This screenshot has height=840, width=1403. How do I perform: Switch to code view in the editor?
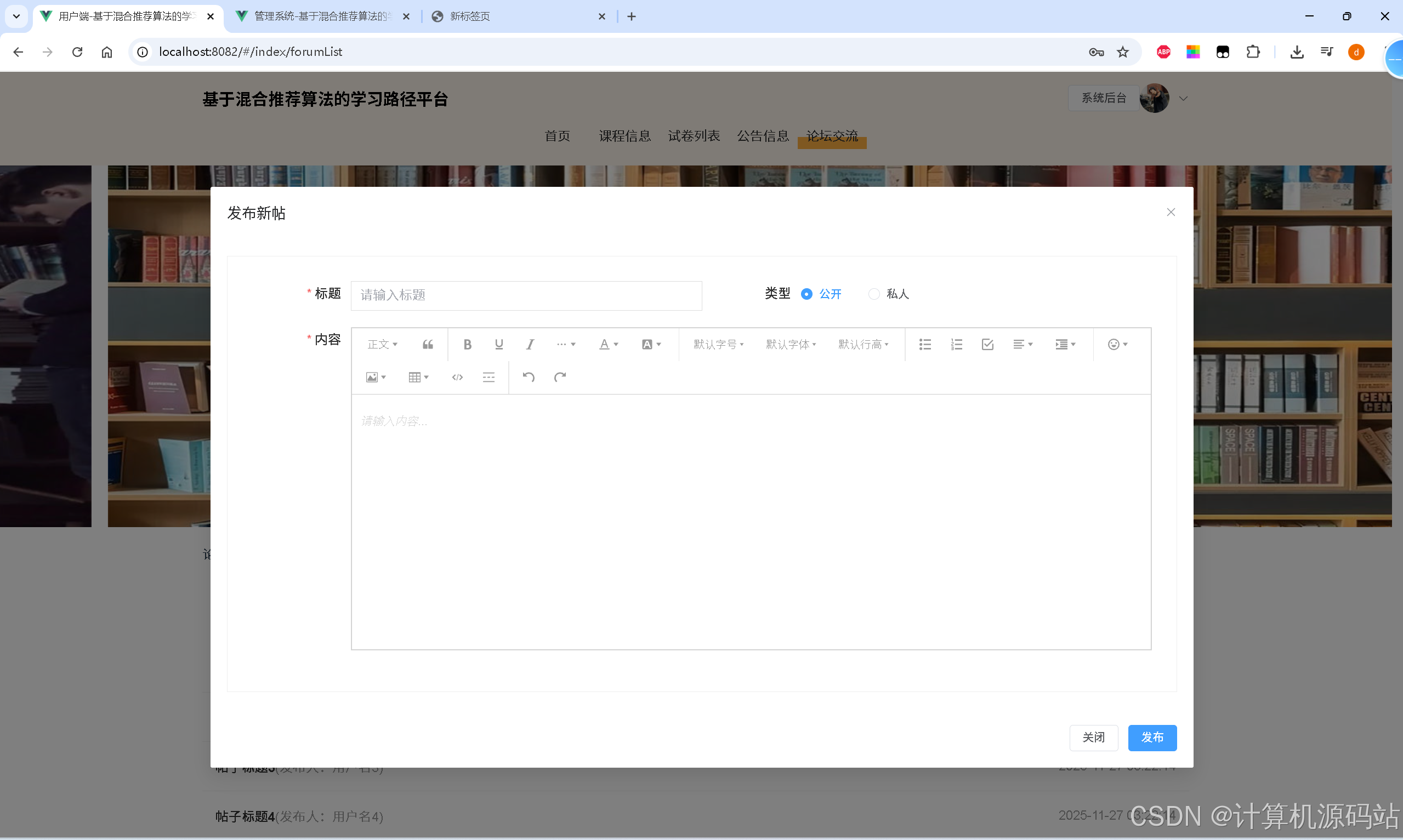[x=457, y=377]
